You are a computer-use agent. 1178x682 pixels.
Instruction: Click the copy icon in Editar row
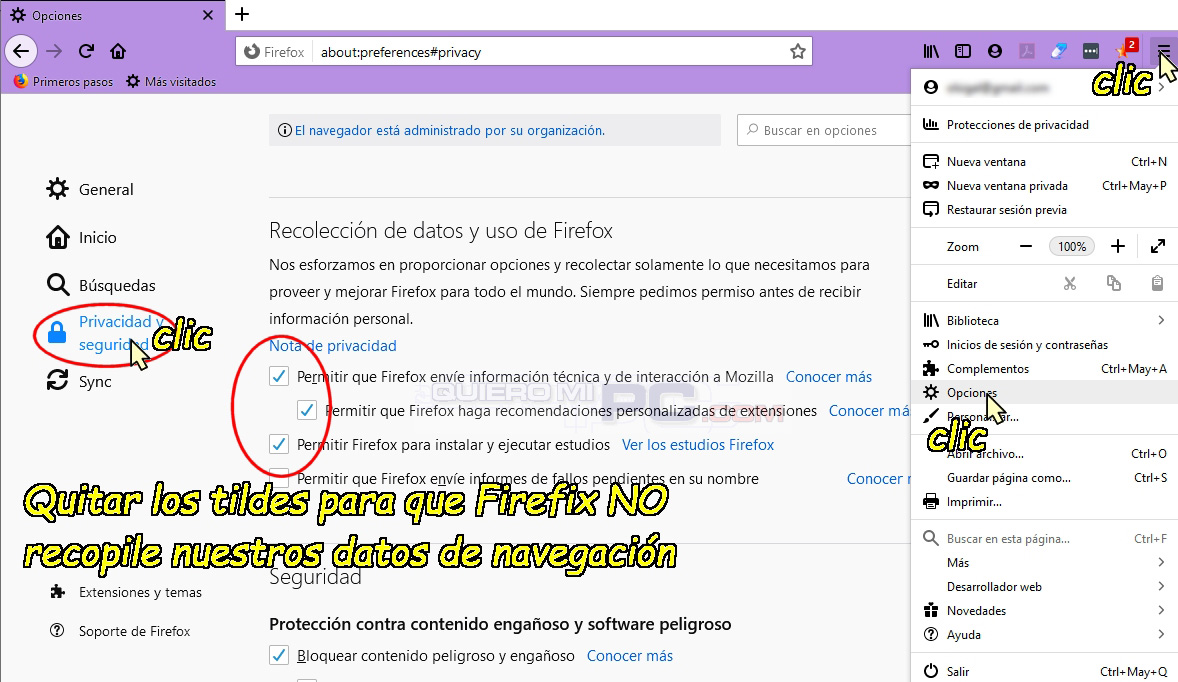click(1113, 283)
